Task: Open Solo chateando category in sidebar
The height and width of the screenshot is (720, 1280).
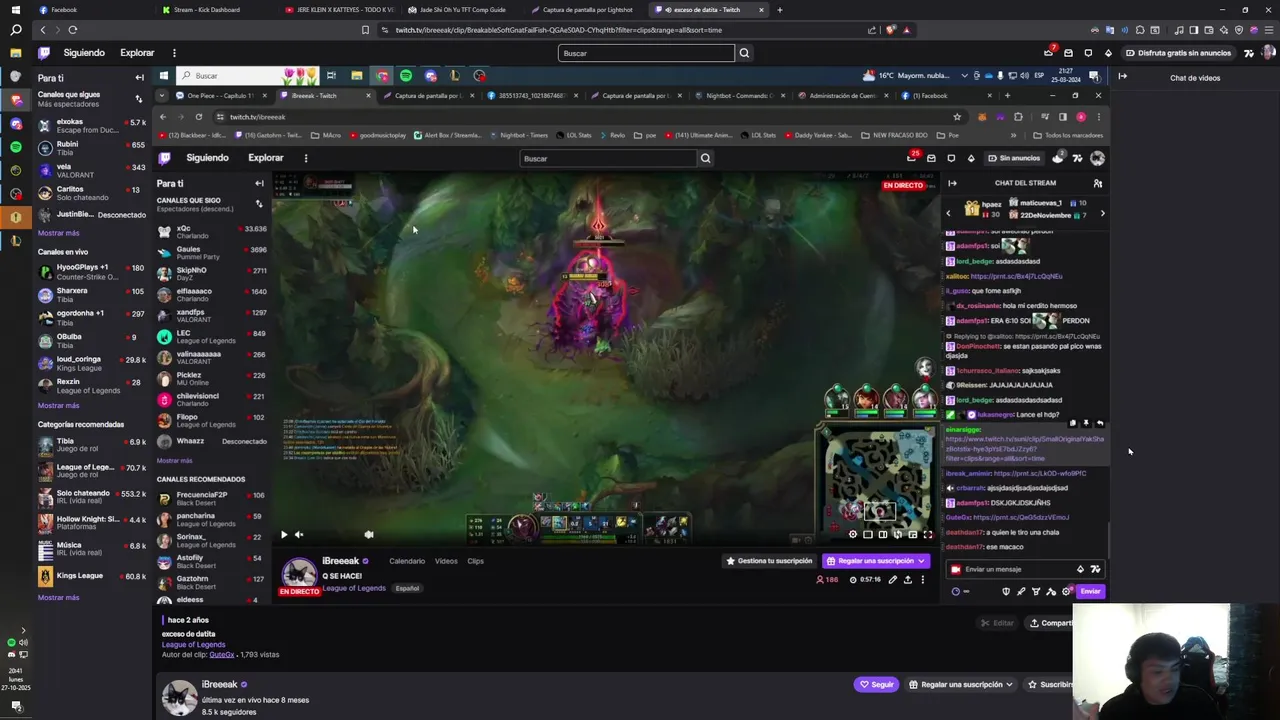Action: coord(92,497)
